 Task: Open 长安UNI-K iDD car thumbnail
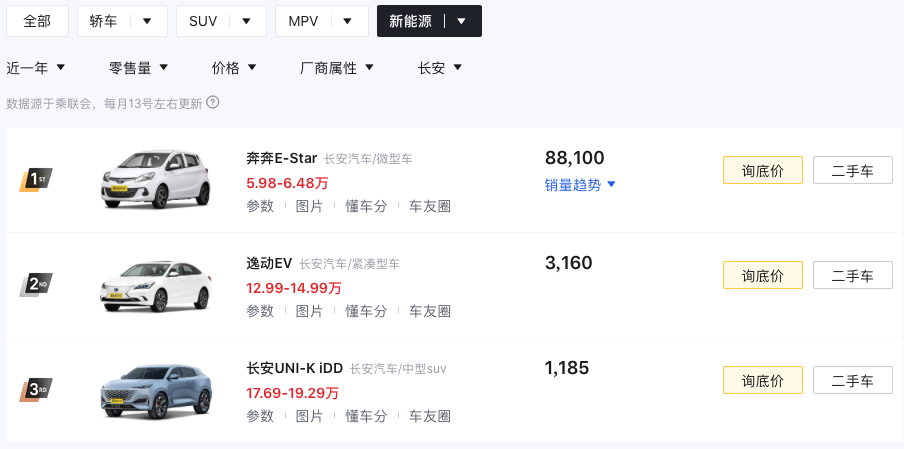pyautogui.click(x=156, y=390)
